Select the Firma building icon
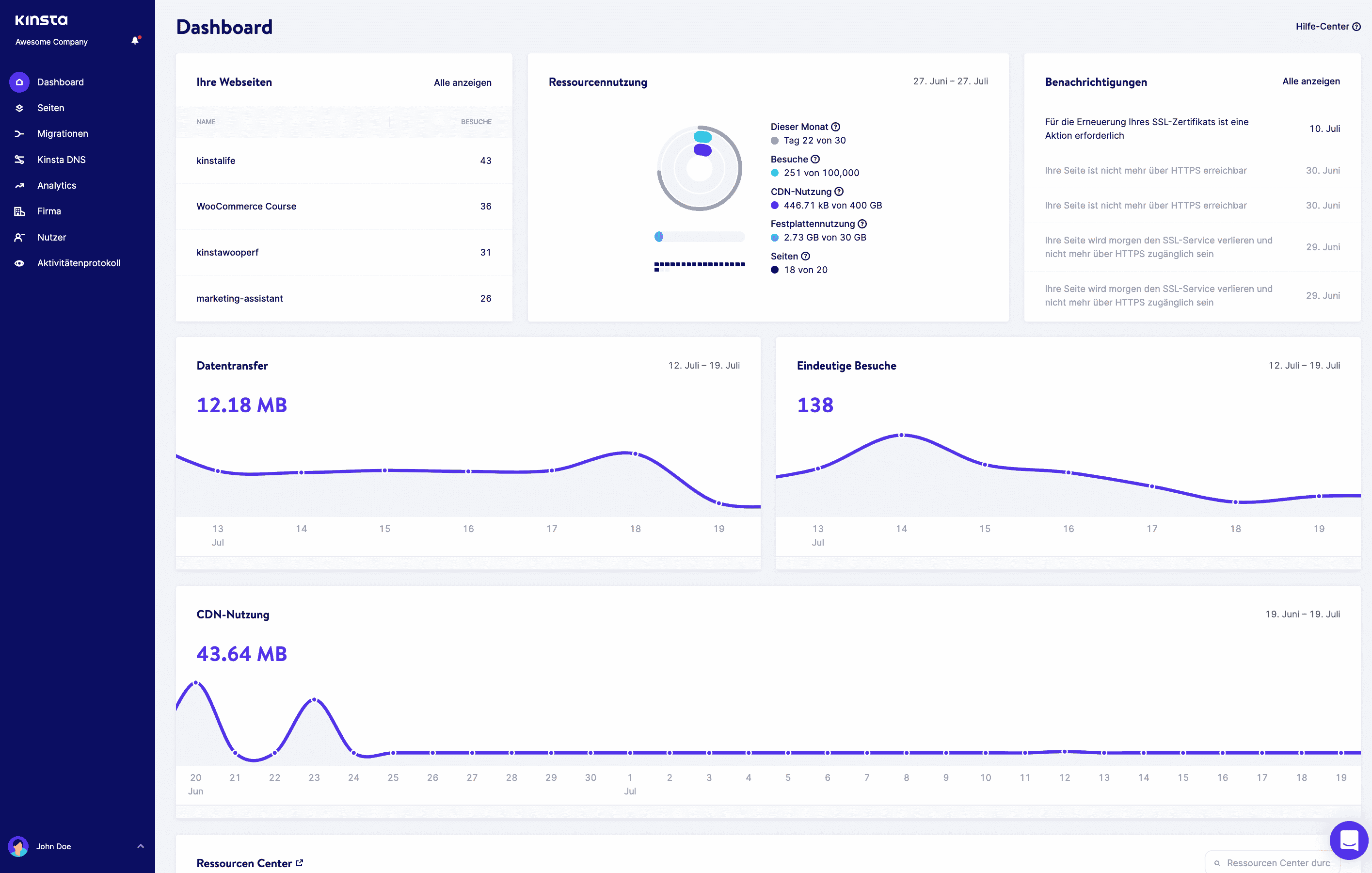1372x873 pixels. tap(19, 211)
